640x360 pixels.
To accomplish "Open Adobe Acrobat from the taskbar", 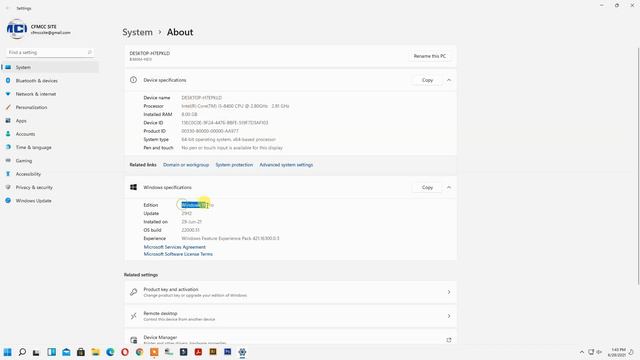I will (x=198, y=352).
